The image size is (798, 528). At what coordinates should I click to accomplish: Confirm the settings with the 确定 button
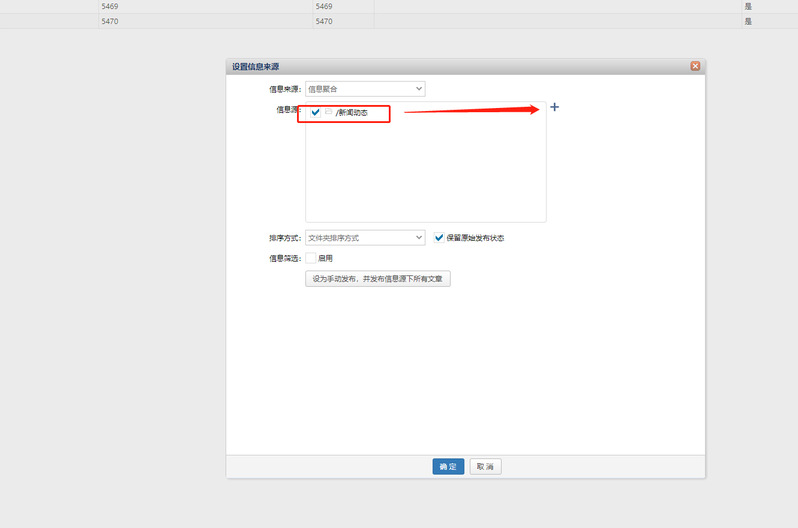pos(448,467)
